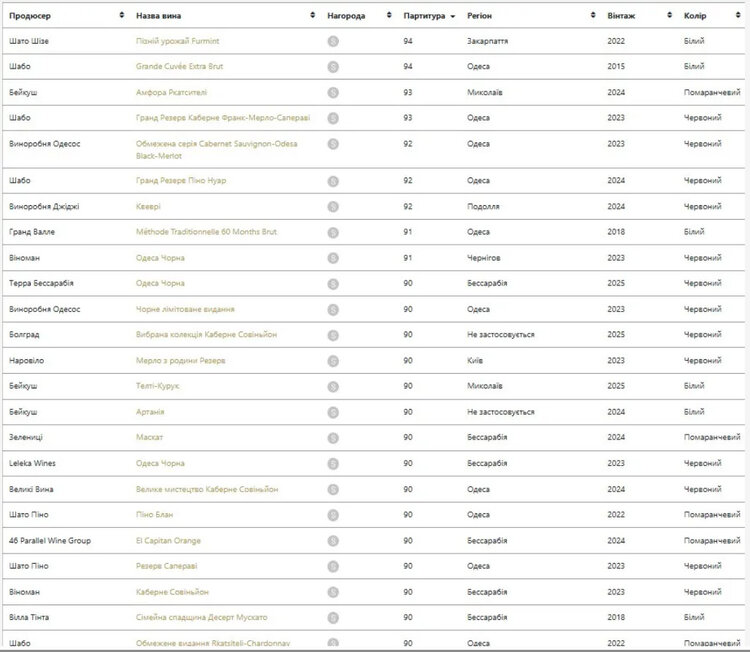Click medal icon in Велике мистецтво row

[333, 489]
